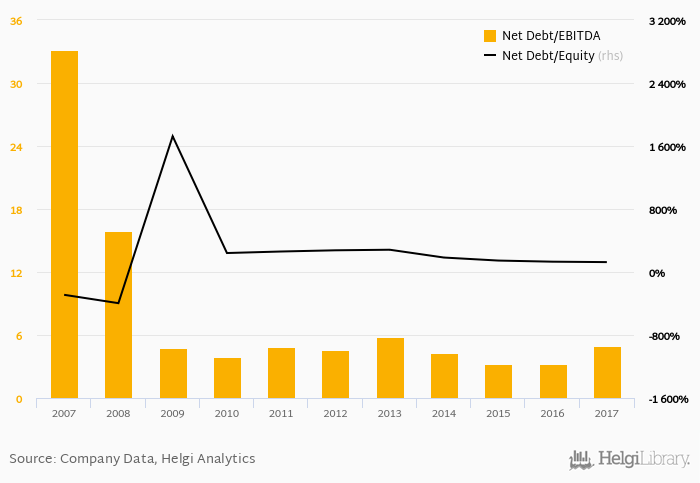Viewport: 700px width, 483px height.
Task: Click the 2015 orange bar
Action: click(x=498, y=381)
